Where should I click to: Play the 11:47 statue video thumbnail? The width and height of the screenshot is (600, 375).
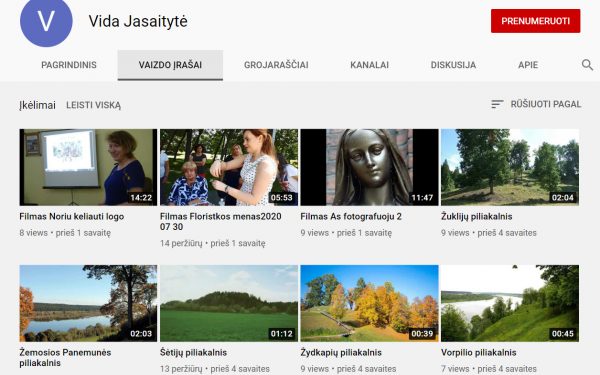click(x=369, y=167)
